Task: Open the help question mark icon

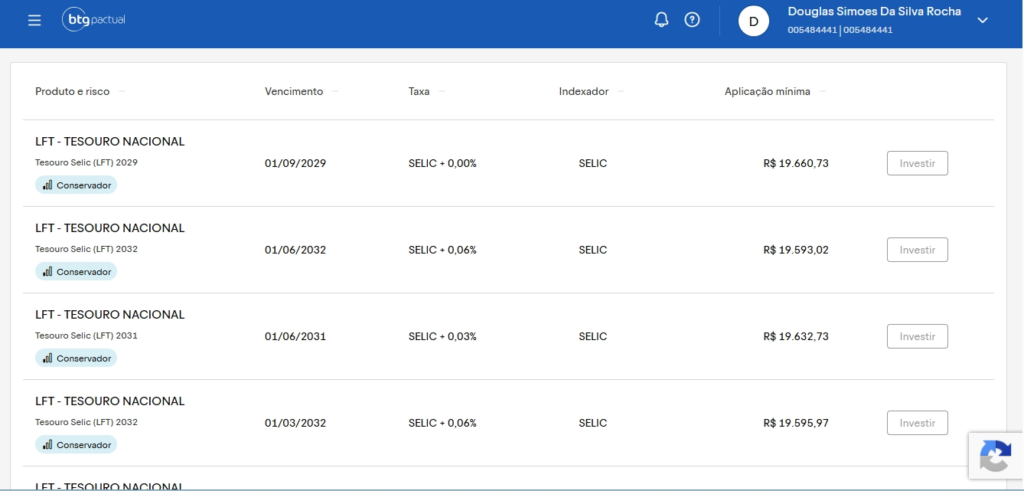Action: pyautogui.click(x=692, y=20)
